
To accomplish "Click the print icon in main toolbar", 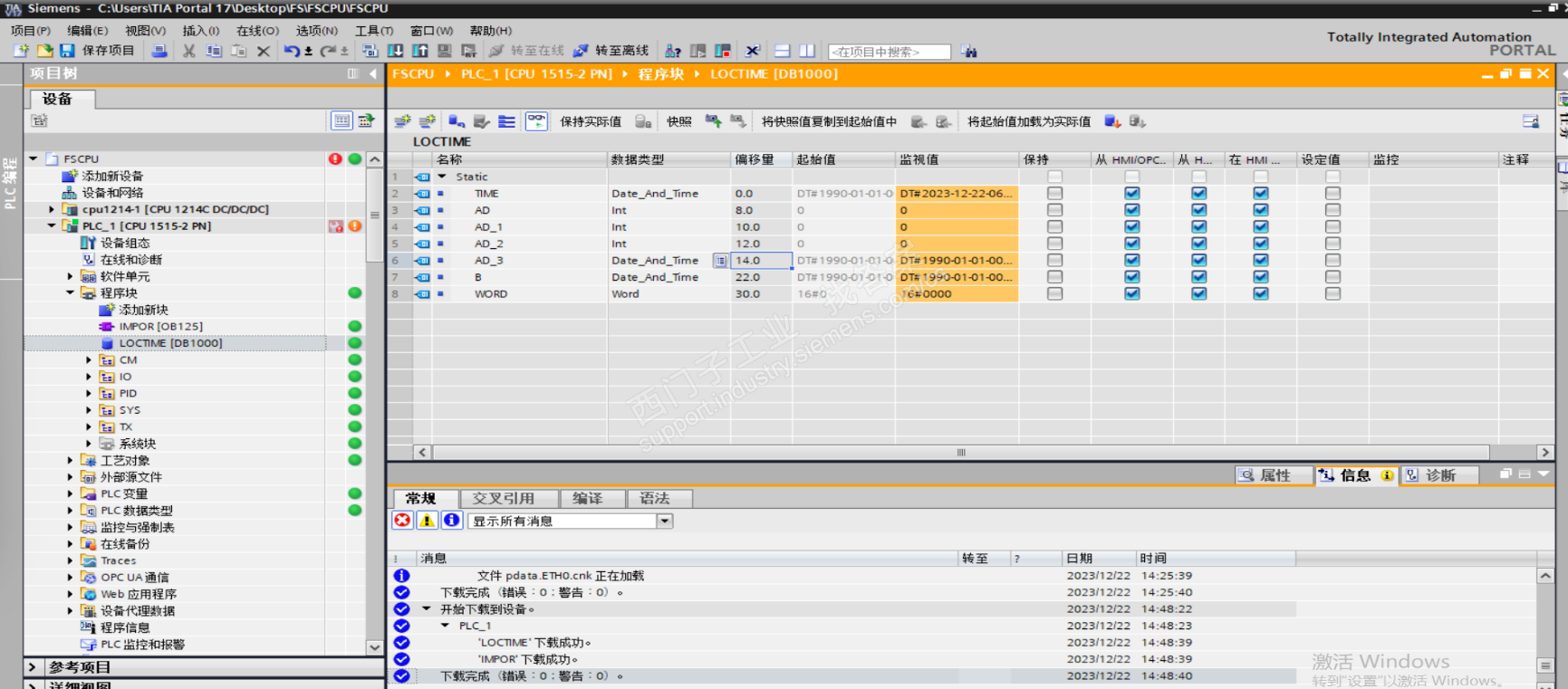I will [159, 51].
